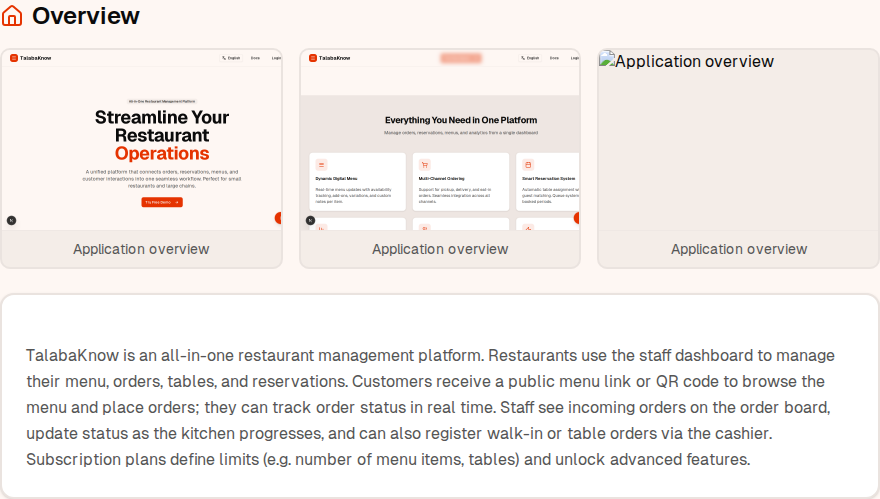This screenshot has height=499, width=880.
Task: Open the English language selector in the first screenshot
Action: (x=232, y=58)
